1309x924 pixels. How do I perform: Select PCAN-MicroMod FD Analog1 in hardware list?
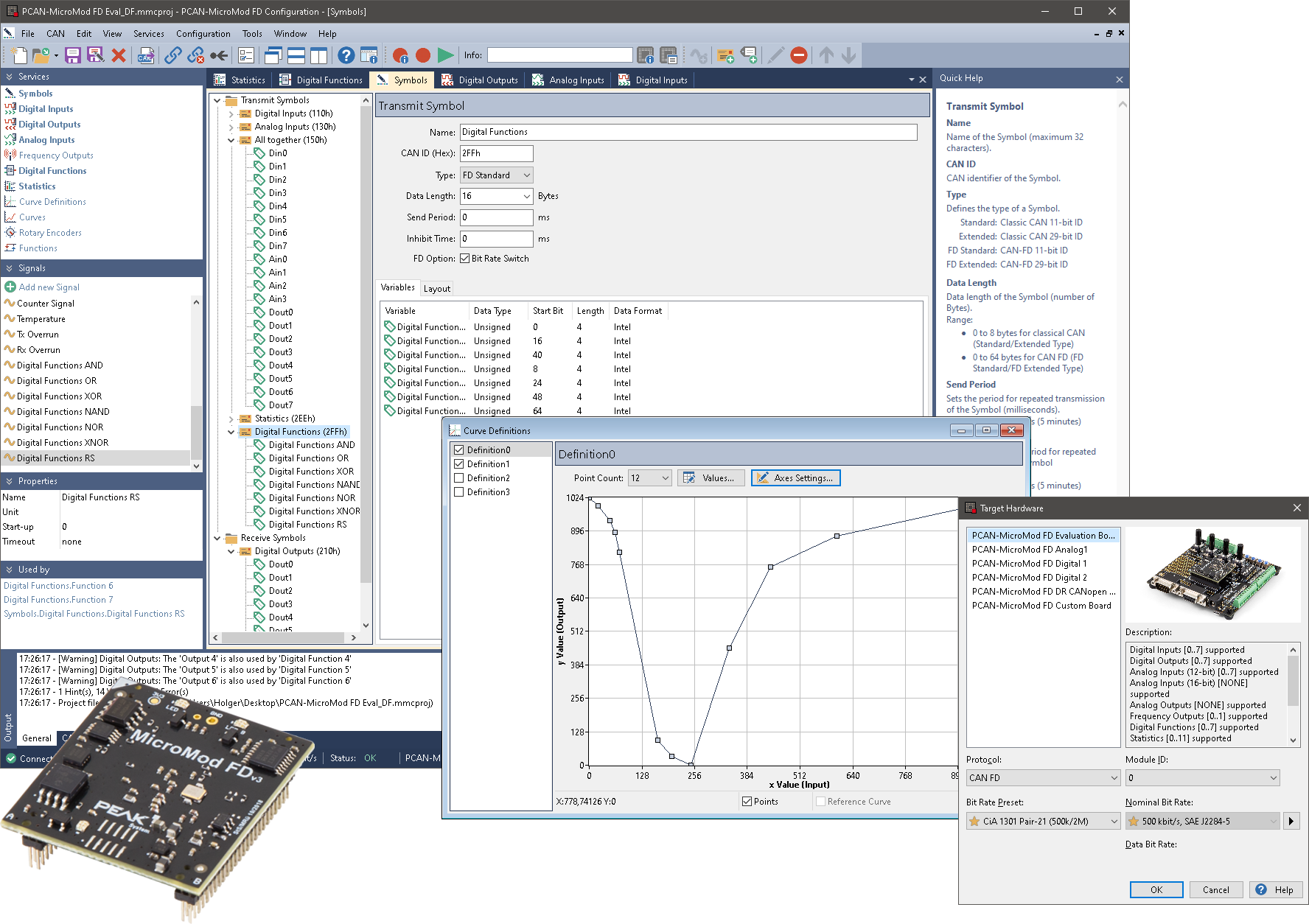(1030, 549)
